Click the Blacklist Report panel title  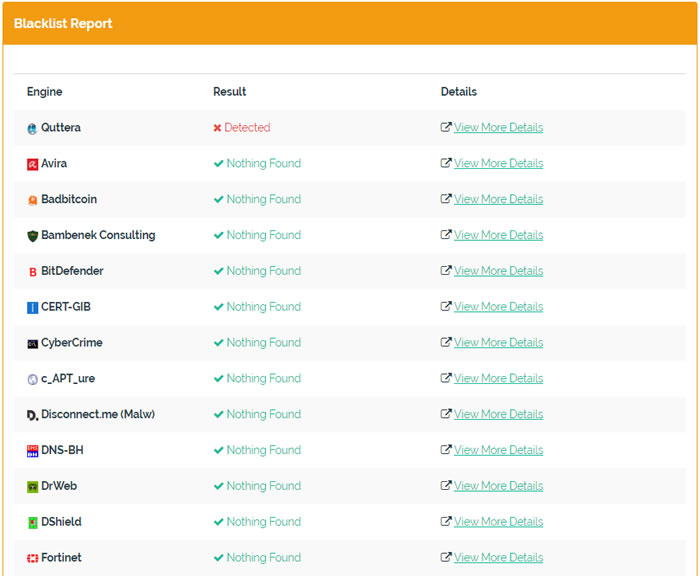coord(63,24)
